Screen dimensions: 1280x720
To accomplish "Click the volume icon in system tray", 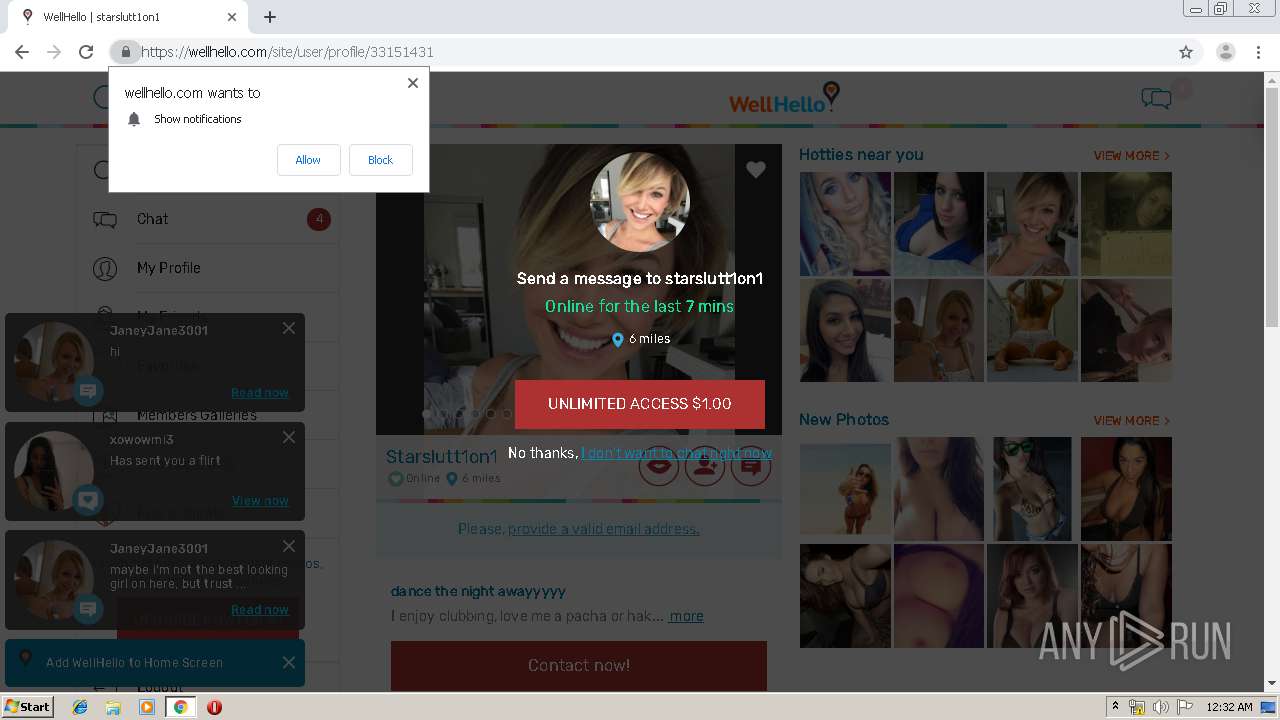I will pyautogui.click(x=1161, y=707).
